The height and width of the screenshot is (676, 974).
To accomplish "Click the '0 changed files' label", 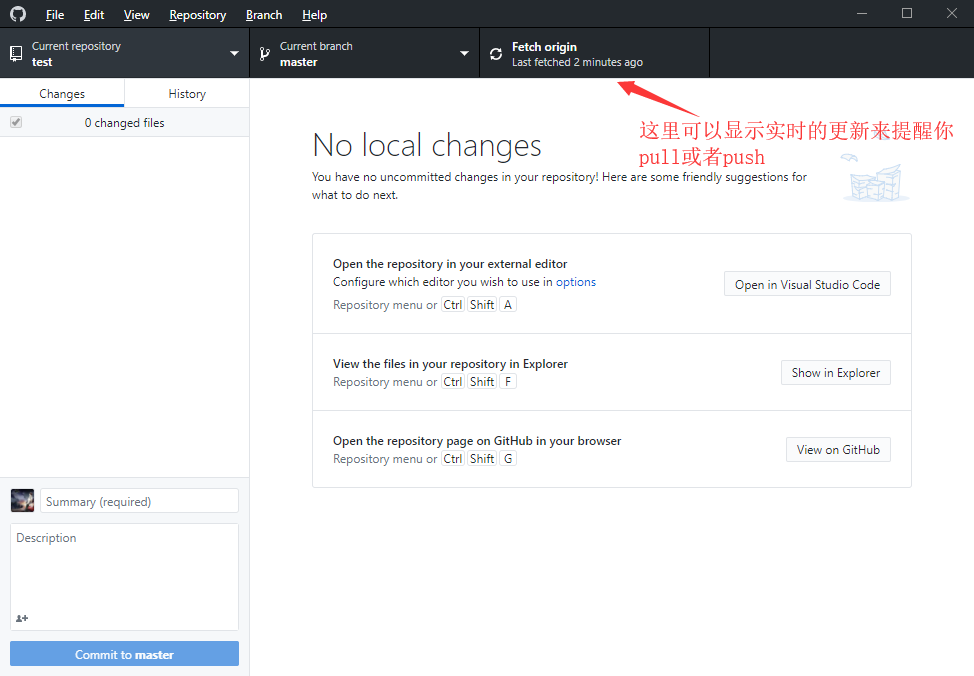I will (124, 123).
